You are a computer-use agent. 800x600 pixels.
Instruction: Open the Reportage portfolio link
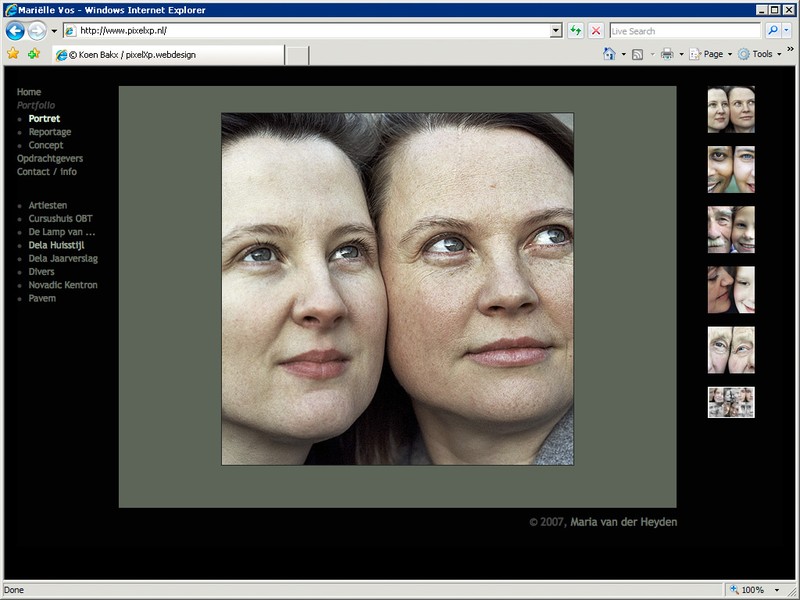click(50, 132)
